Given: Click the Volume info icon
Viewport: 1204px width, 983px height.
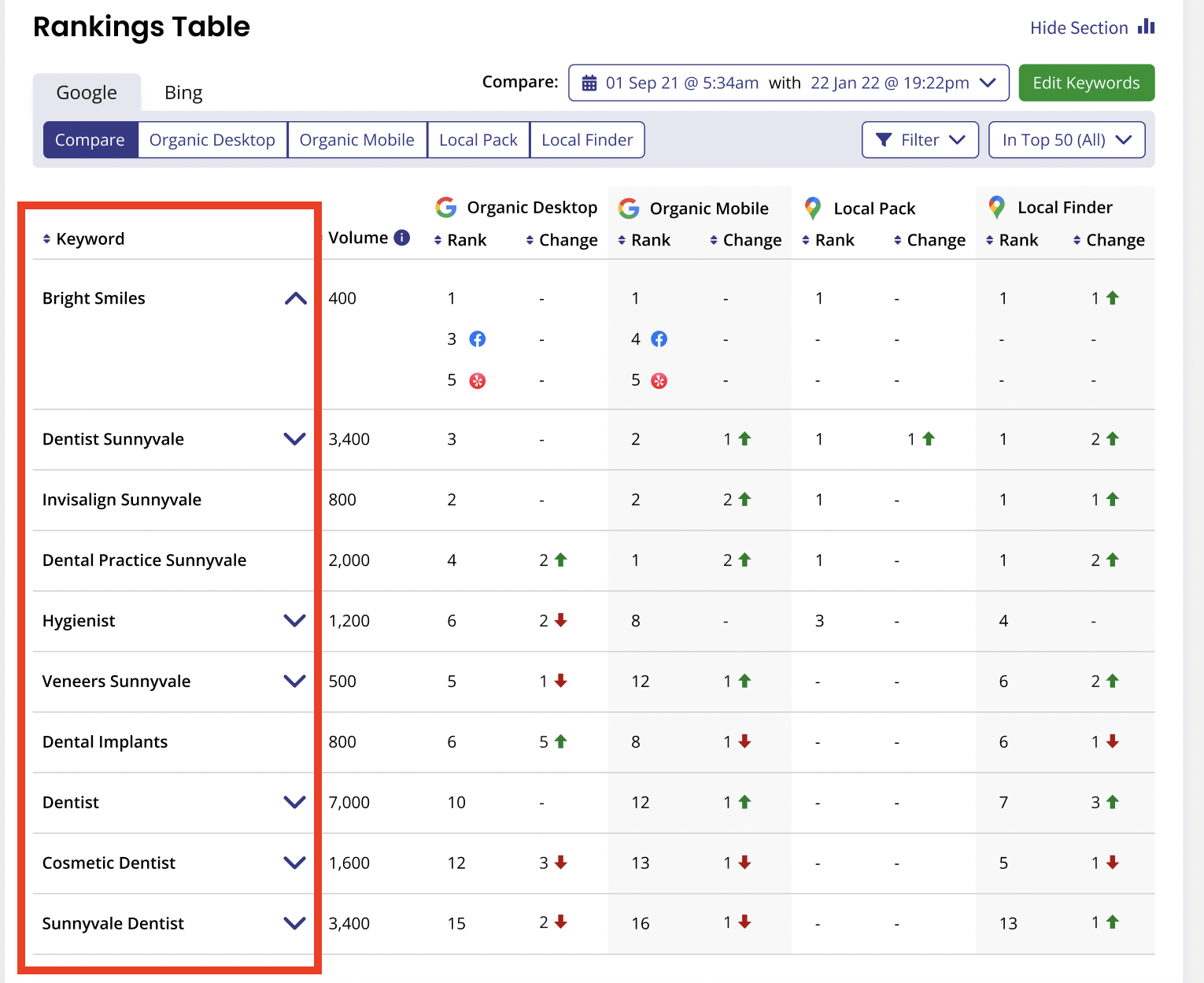Looking at the screenshot, I should (x=401, y=238).
